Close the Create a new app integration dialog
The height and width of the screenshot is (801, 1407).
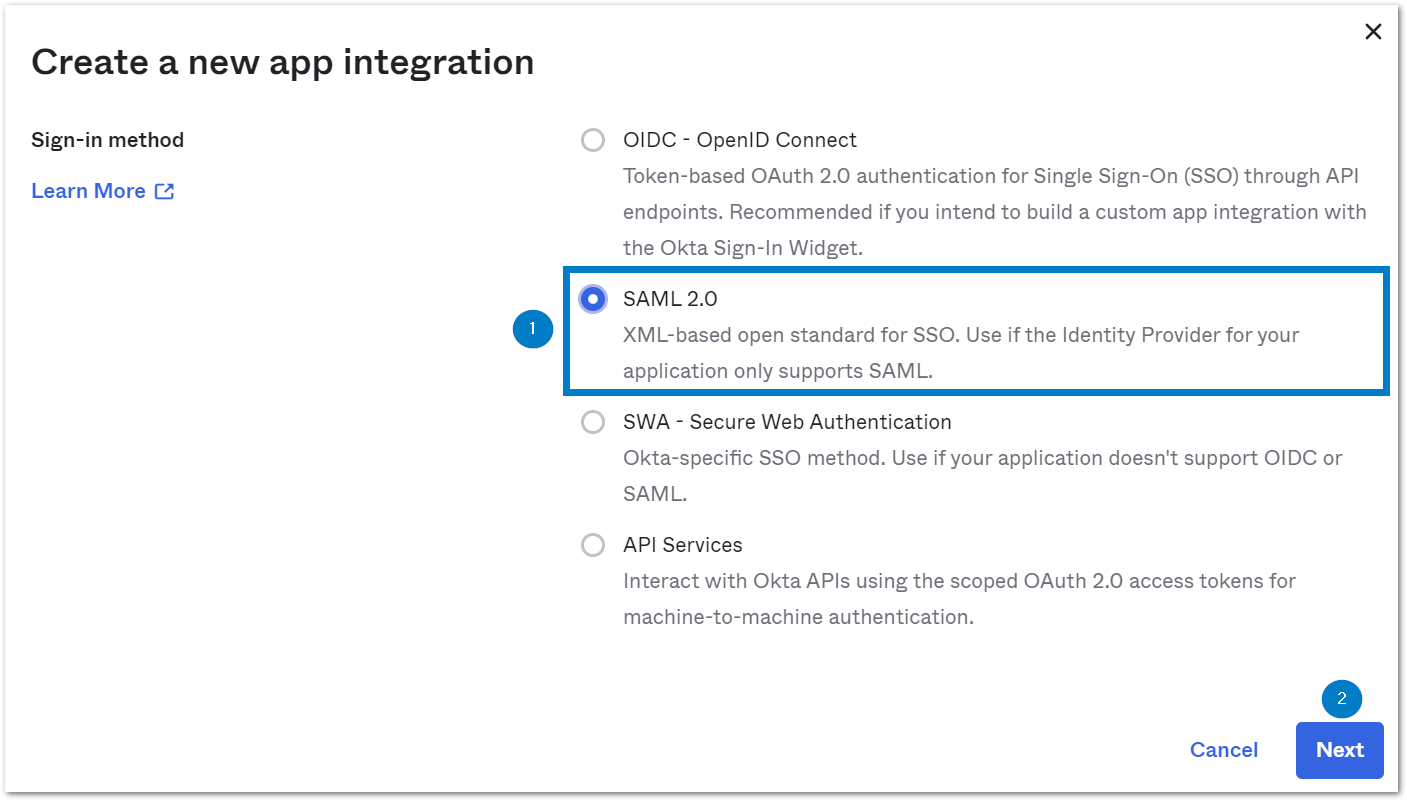pos(1373,31)
